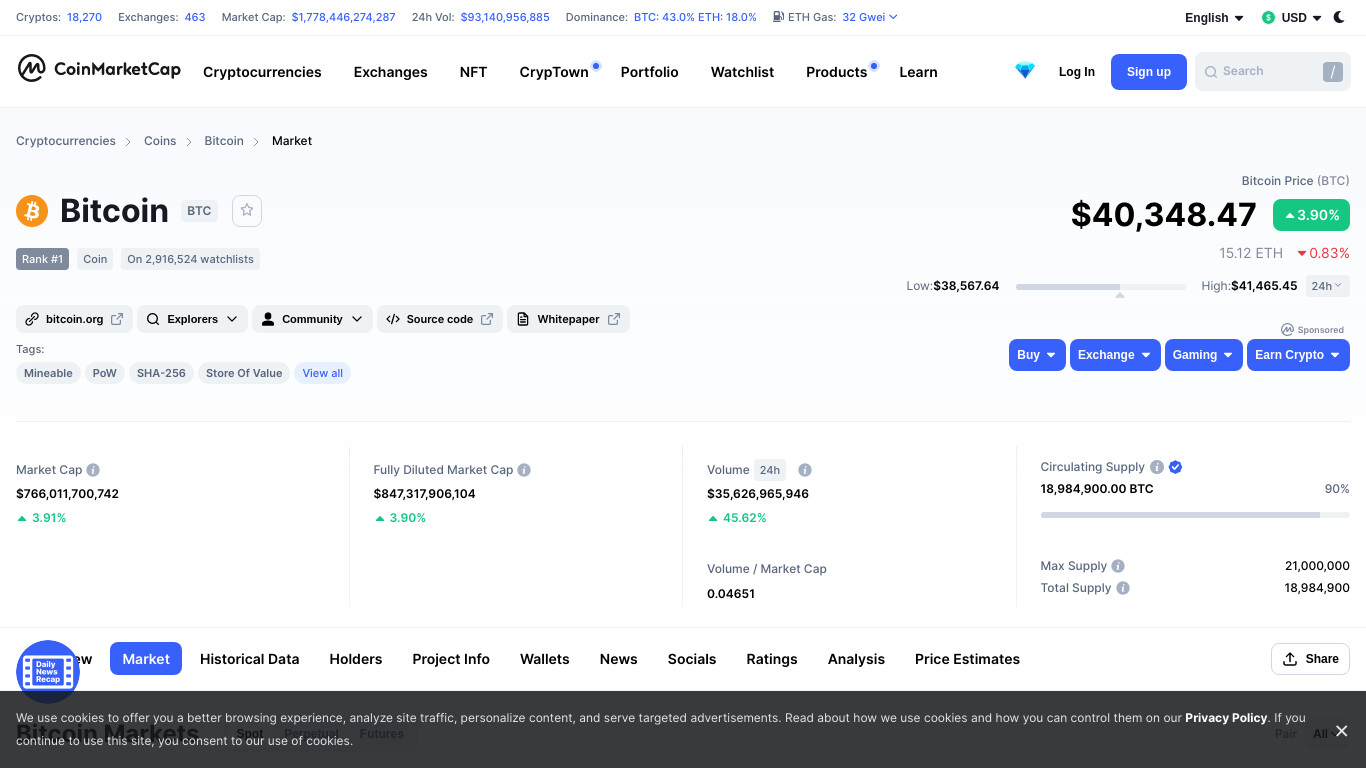Image resolution: width=1366 pixels, height=768 pixels.
Task: Open bitcoin.org website link
Action: [74, 319]
